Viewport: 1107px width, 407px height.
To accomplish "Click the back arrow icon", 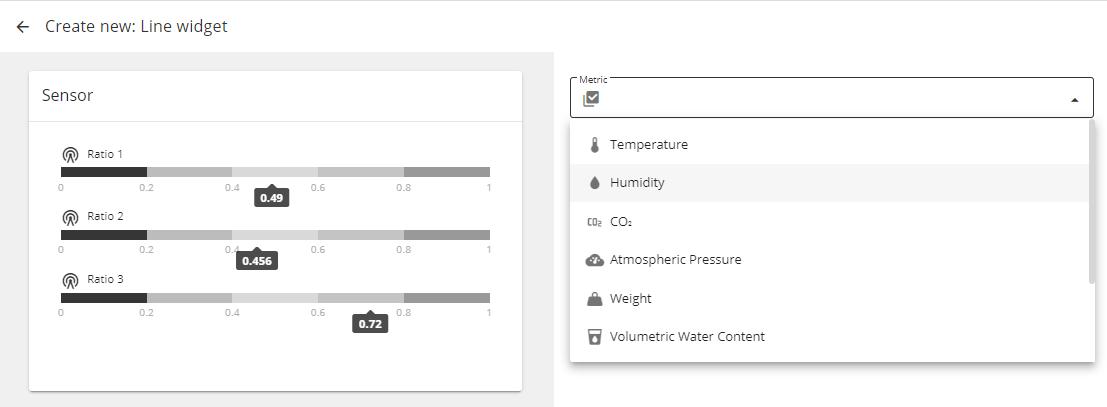I will tap(23, 27).
